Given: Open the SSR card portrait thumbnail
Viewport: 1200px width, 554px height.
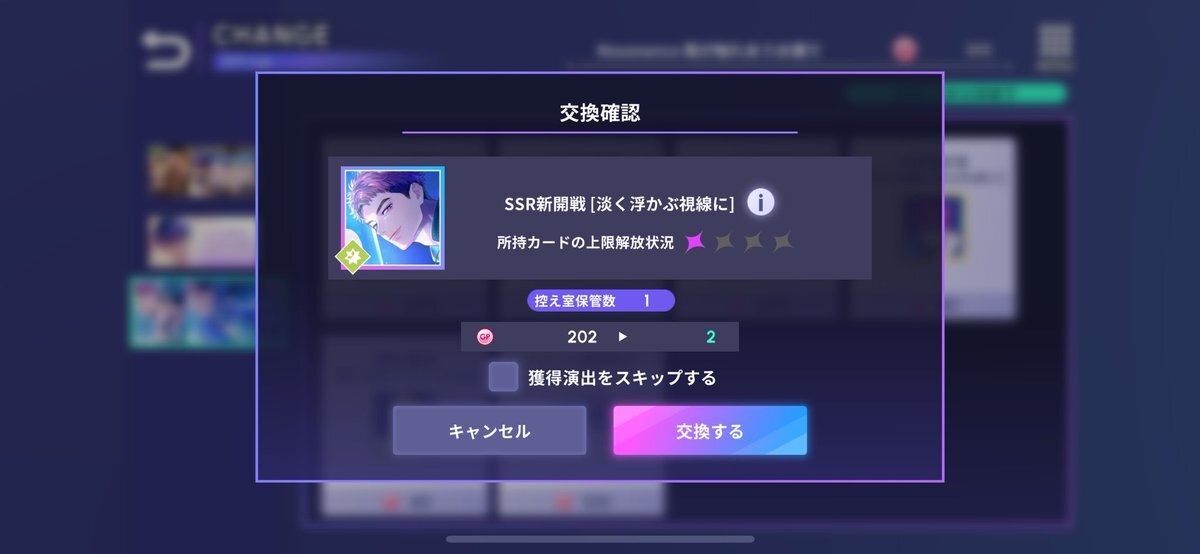Looking at the screenshot, I should (x=393, y=218).
